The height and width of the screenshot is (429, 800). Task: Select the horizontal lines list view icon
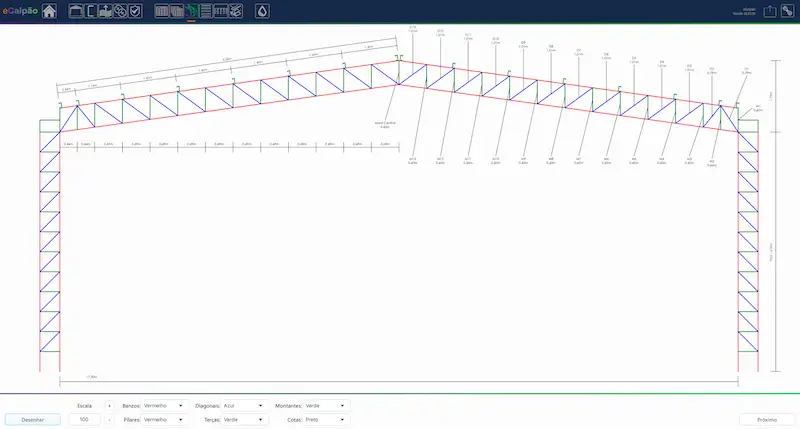[205, 11]
